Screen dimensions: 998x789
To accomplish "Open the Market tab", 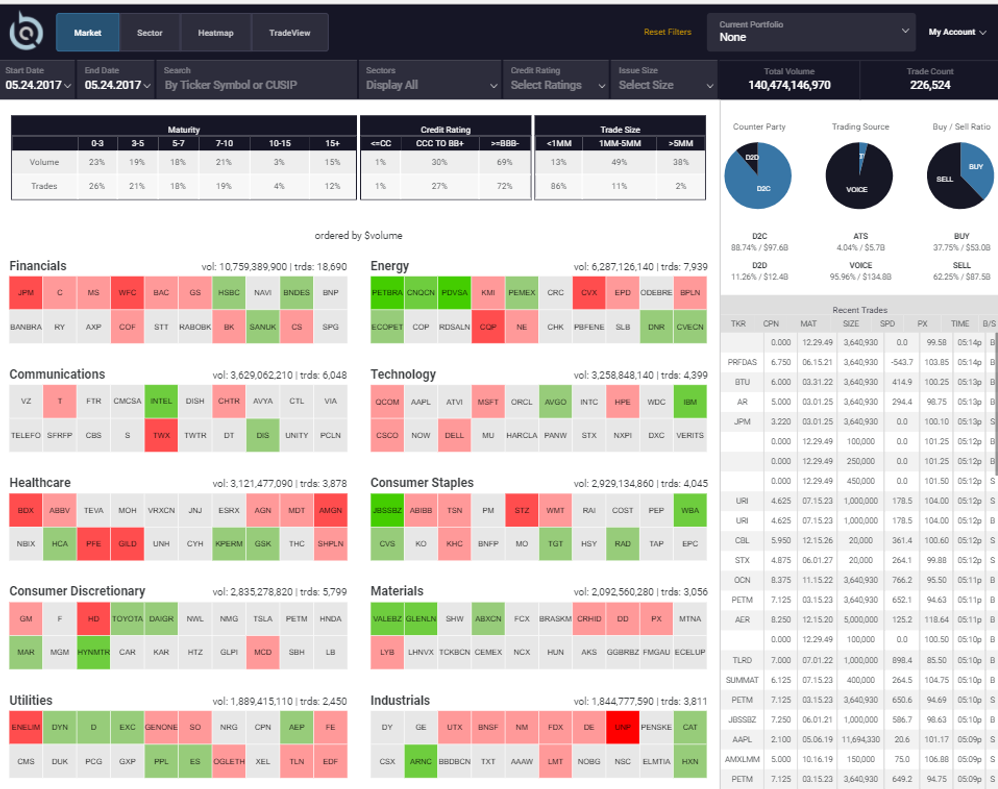I will pyautogui.click(x=87, y=32).
